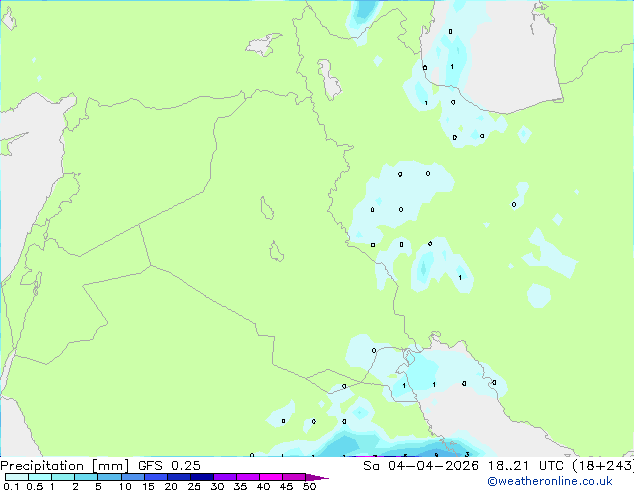Screen dimensions: 634x490
Task: Click the legend value label '25'
Action: pyautogui.click(x=194, y=486)
